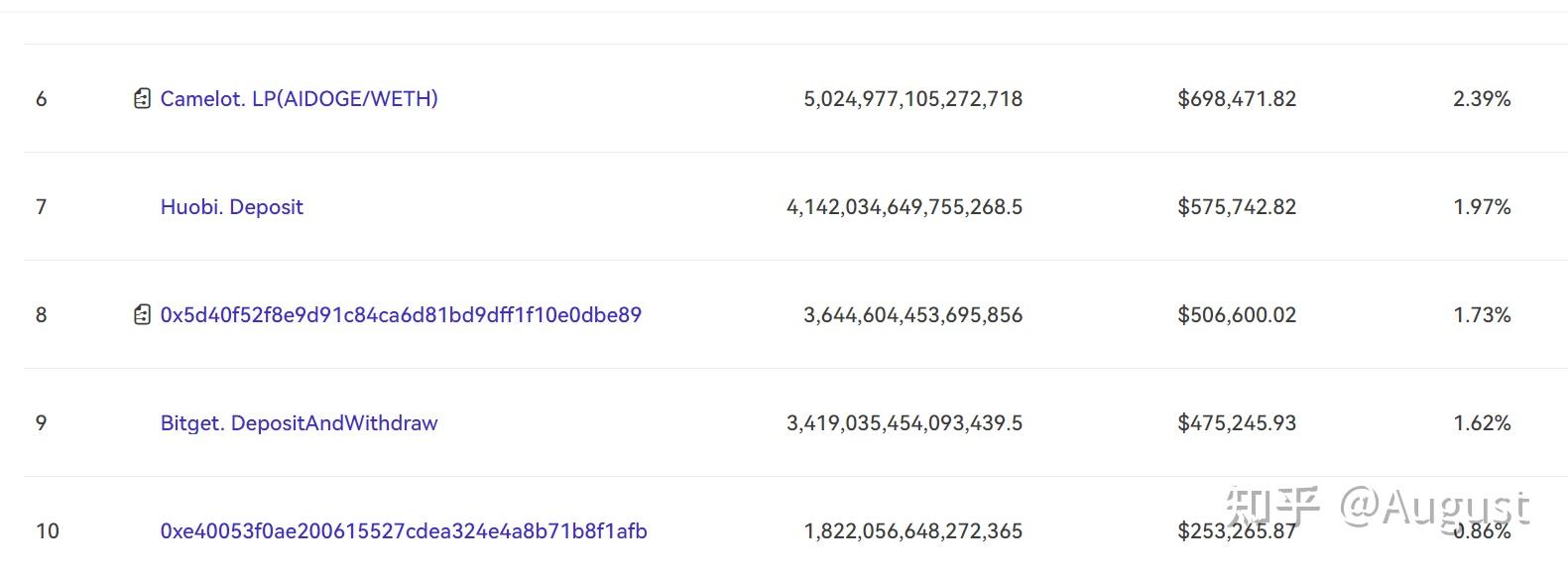Open Camelot. LP(AIDOGE/WETH) holder link
The image size is (1568, 578).
tap(299, 98)
